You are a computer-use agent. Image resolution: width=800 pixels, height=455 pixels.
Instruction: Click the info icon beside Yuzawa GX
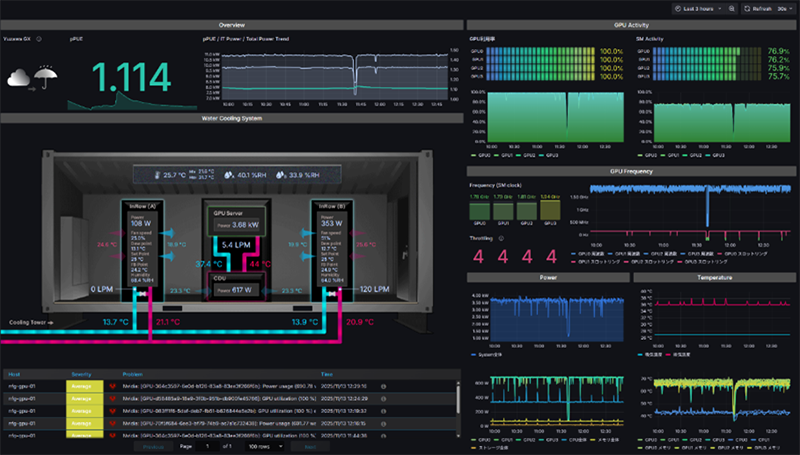(38, 39)
